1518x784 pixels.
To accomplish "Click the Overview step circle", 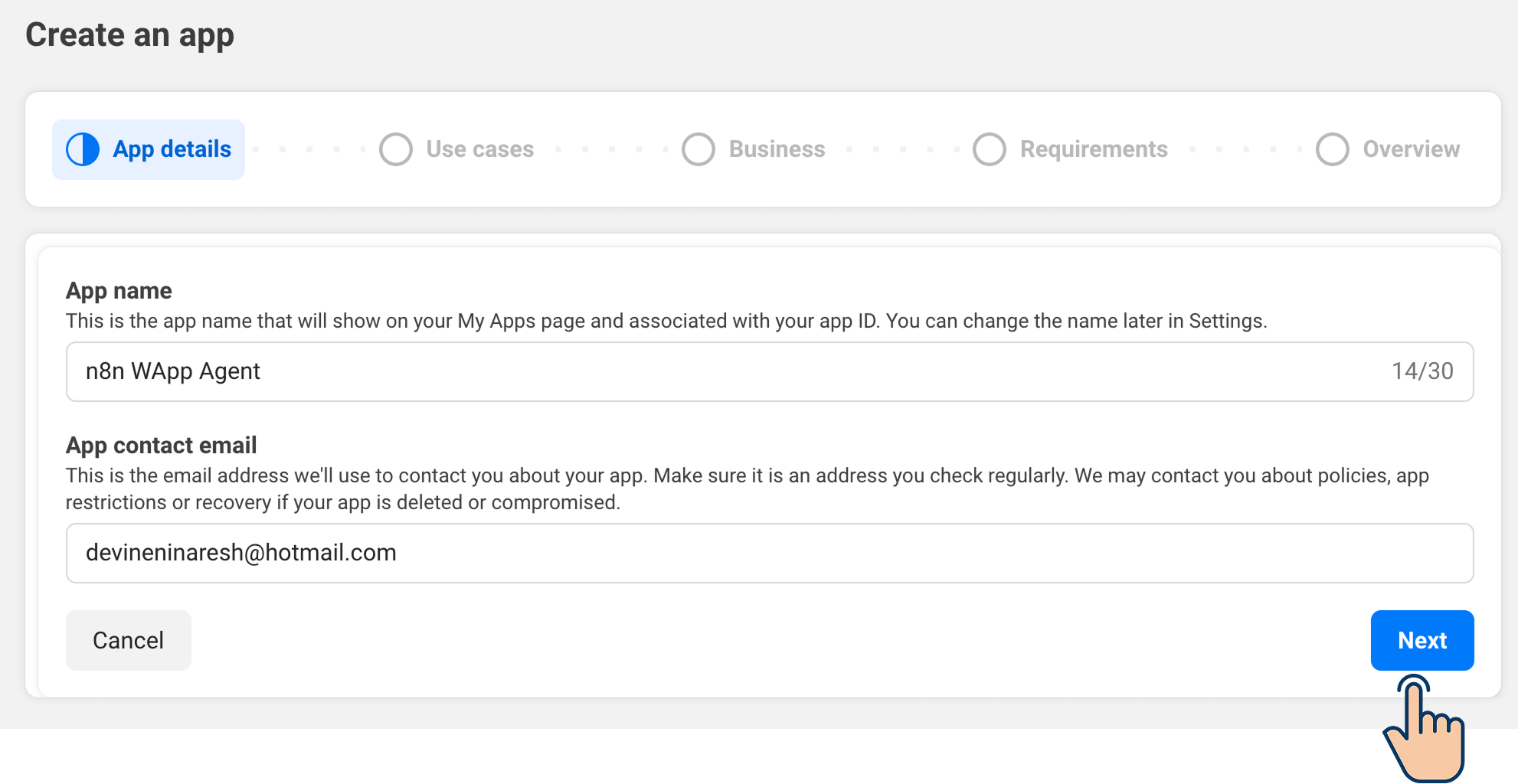I will click(x=1333, y=149).
